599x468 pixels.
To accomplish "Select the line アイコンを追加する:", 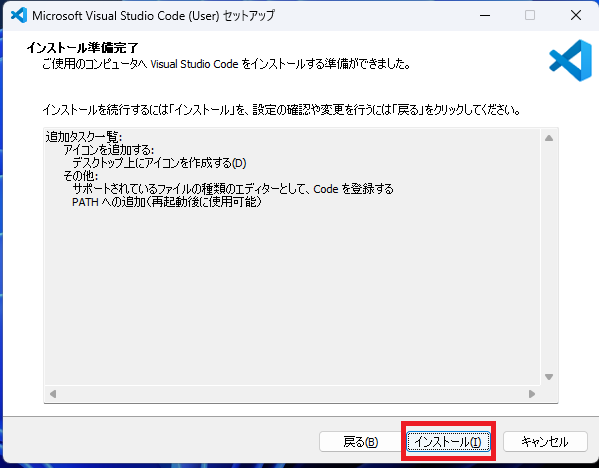I will point(109,149).
